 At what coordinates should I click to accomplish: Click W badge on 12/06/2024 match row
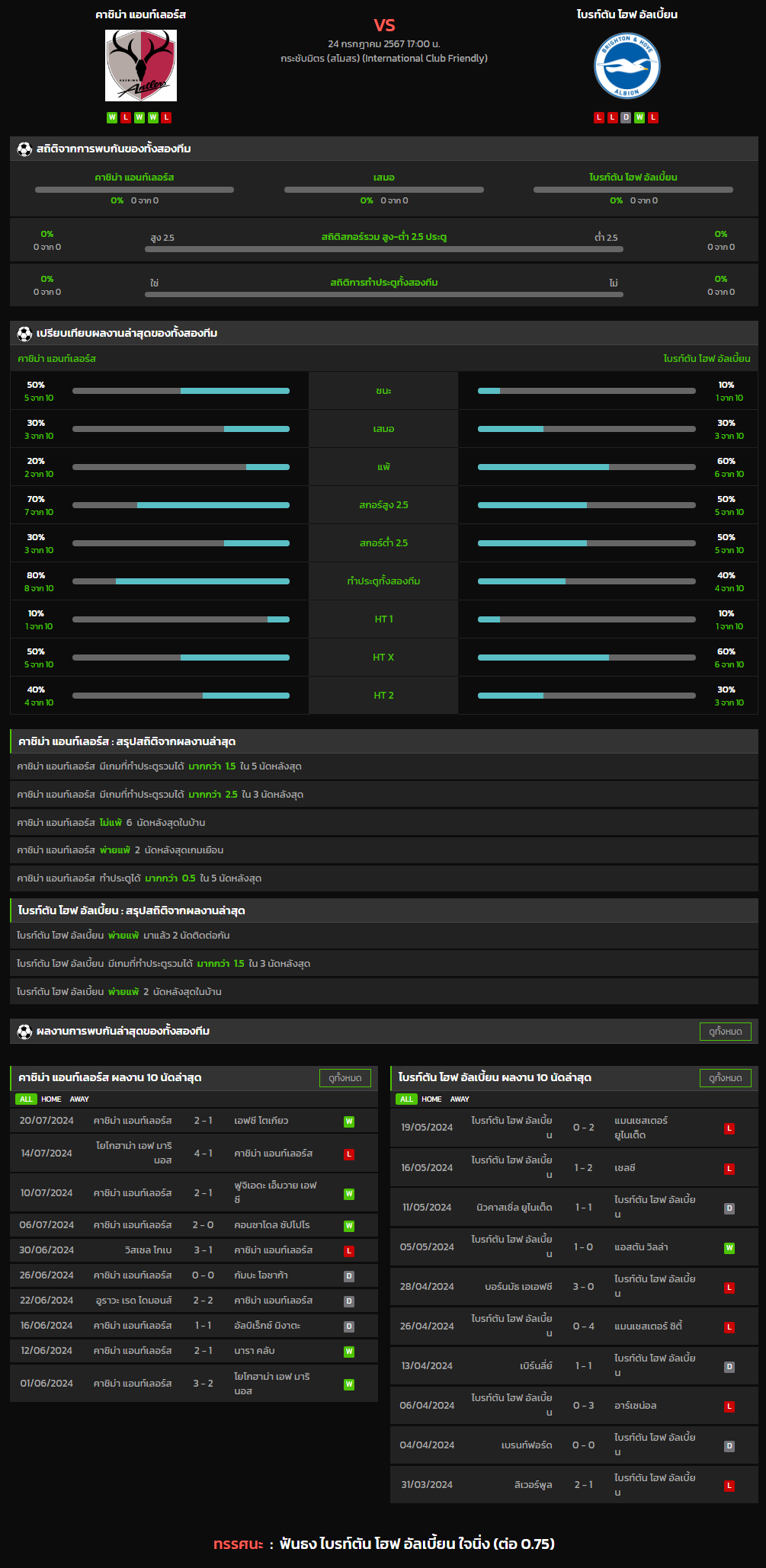point(349,1351)
